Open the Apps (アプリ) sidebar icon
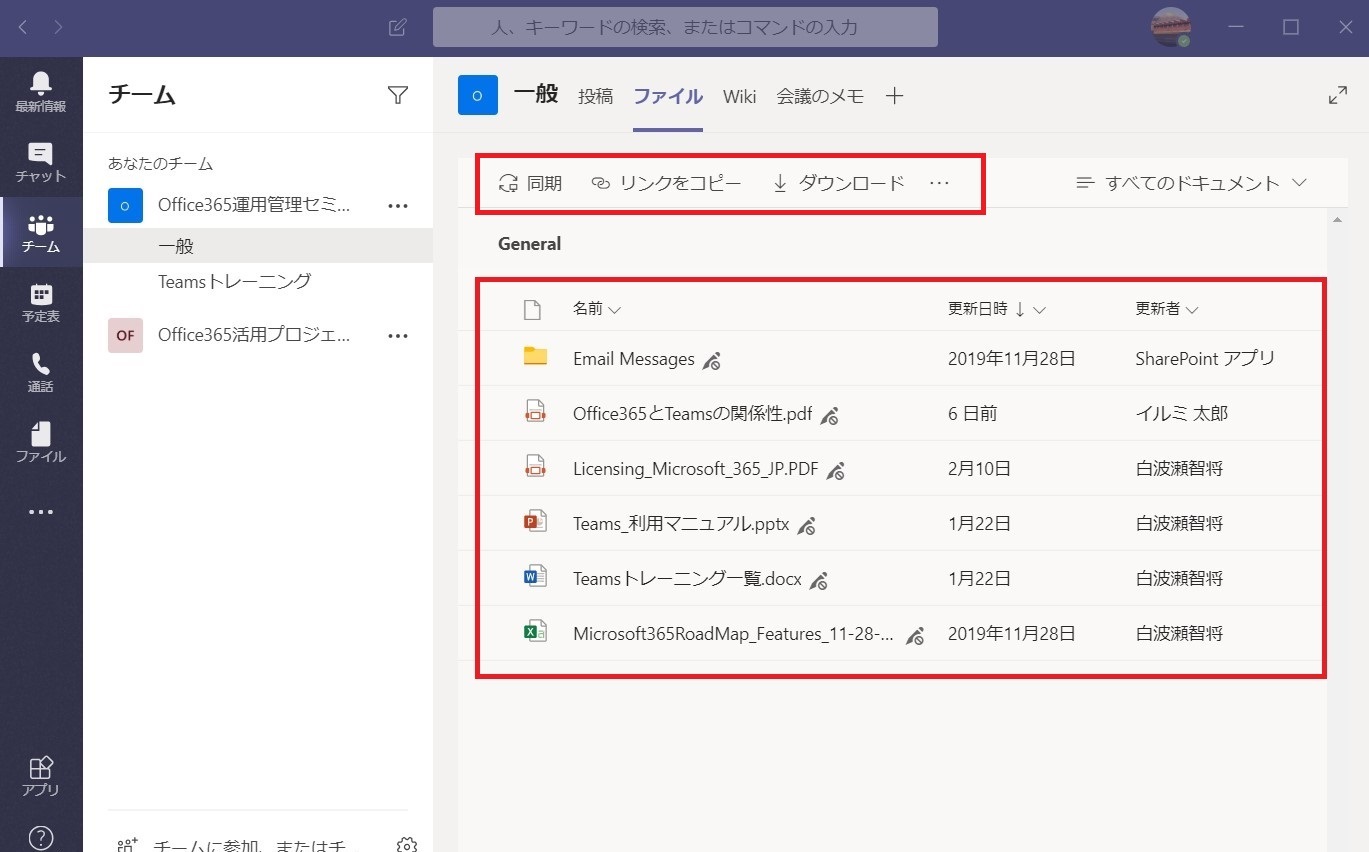Image resolution: width=1369 pixels, height=852 pixels. [x=41, y=776]
